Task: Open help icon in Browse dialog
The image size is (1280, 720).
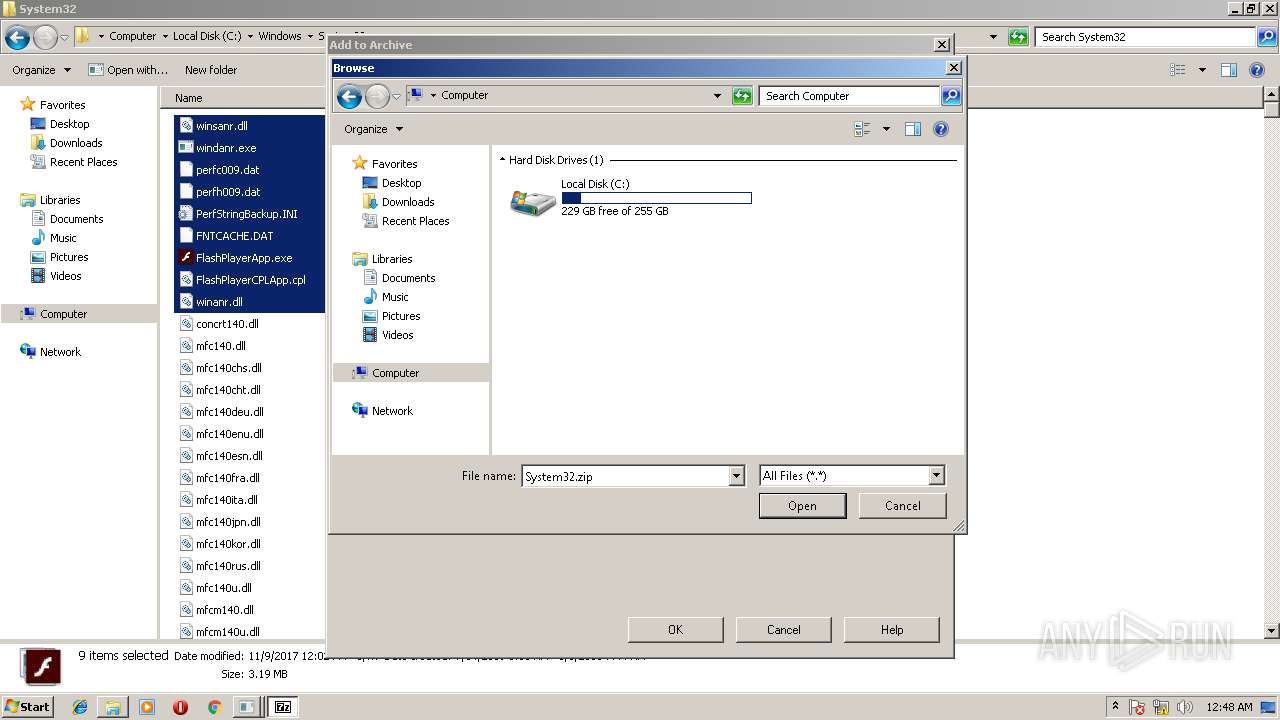Action: point(940,129)
